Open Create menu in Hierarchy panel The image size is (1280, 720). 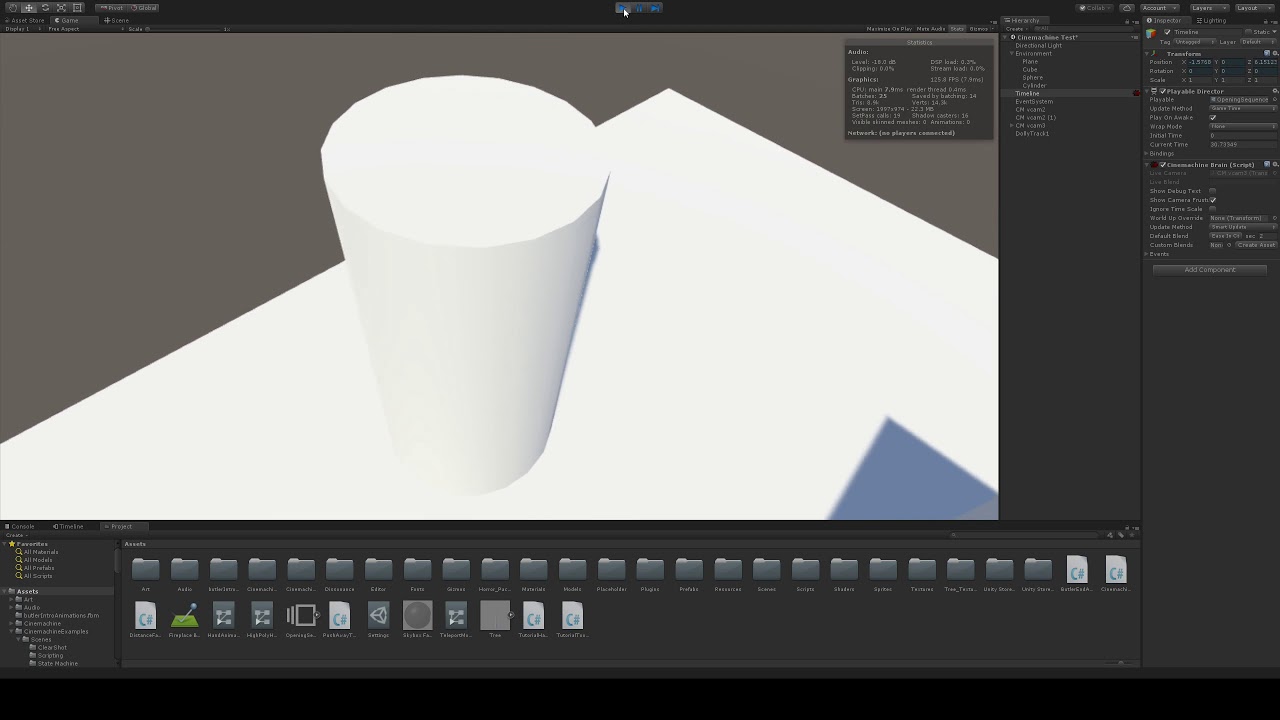tap(1016, 29)
